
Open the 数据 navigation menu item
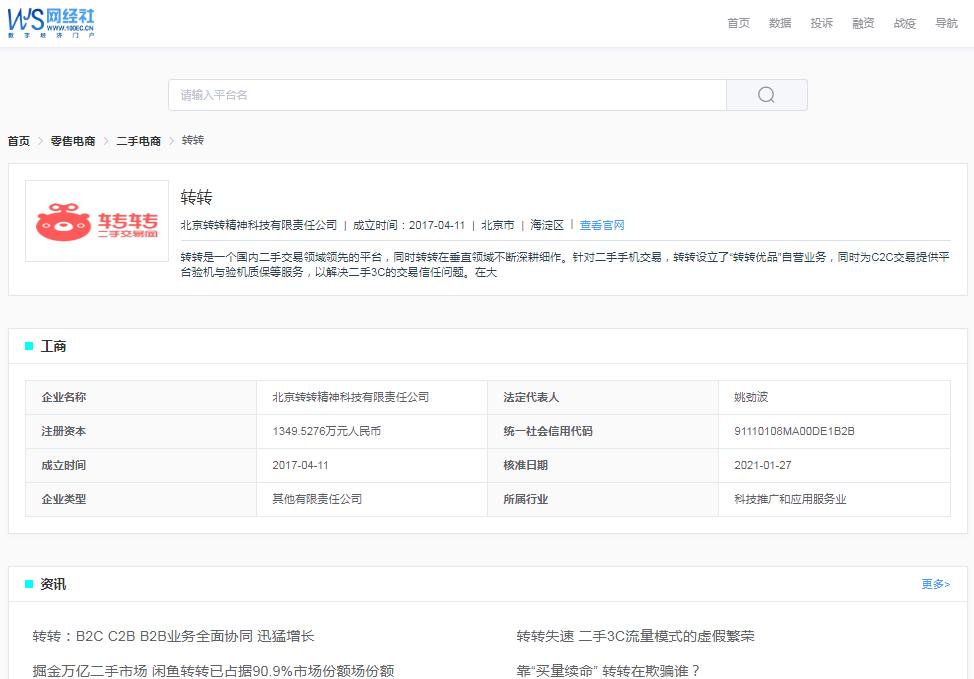click(779, 23)
